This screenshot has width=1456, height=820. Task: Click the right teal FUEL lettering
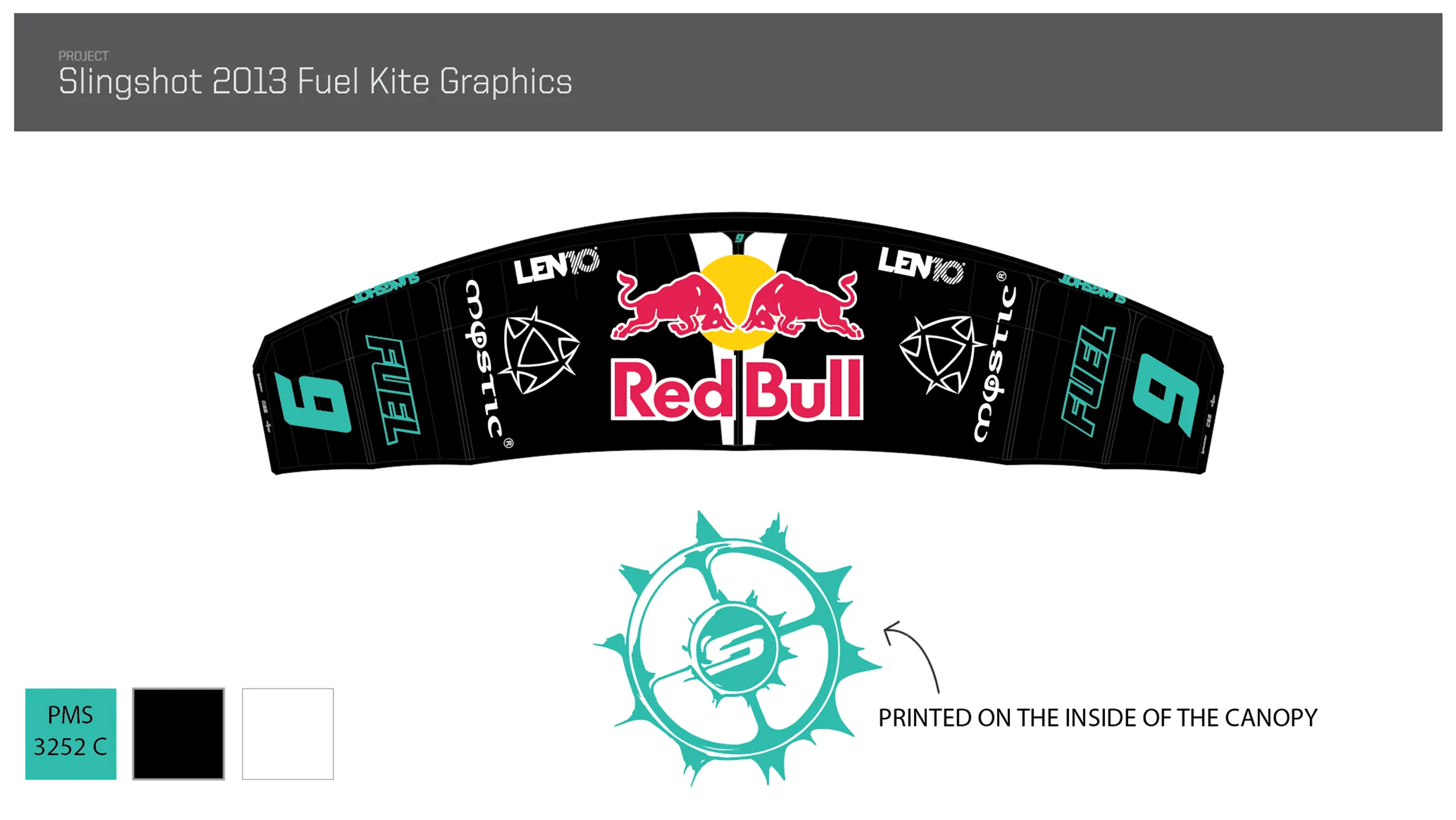point(1088,380)
